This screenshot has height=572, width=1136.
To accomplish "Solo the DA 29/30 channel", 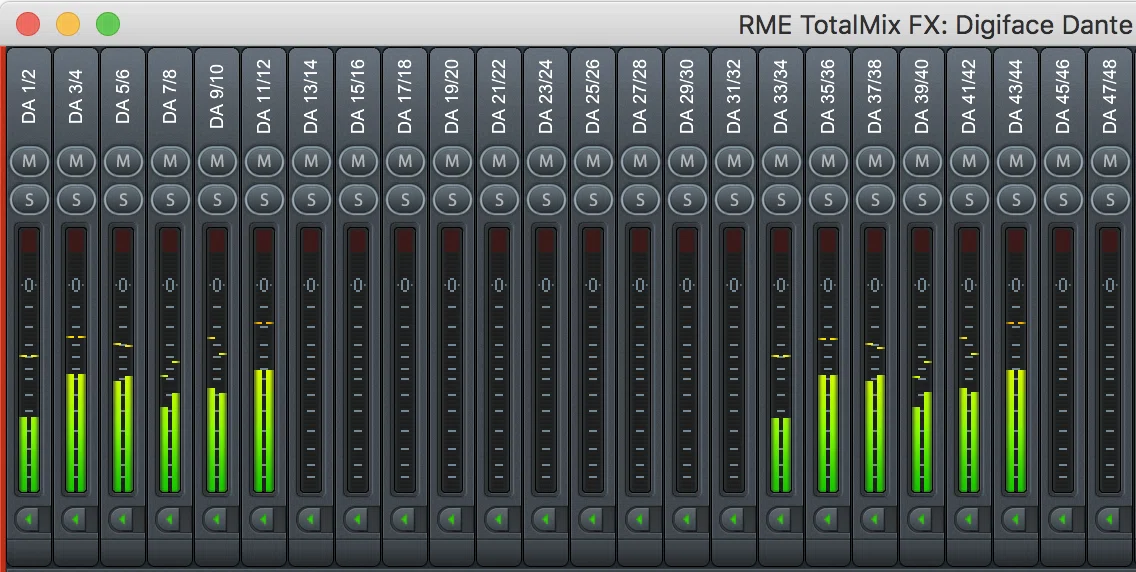I will 687,199.
